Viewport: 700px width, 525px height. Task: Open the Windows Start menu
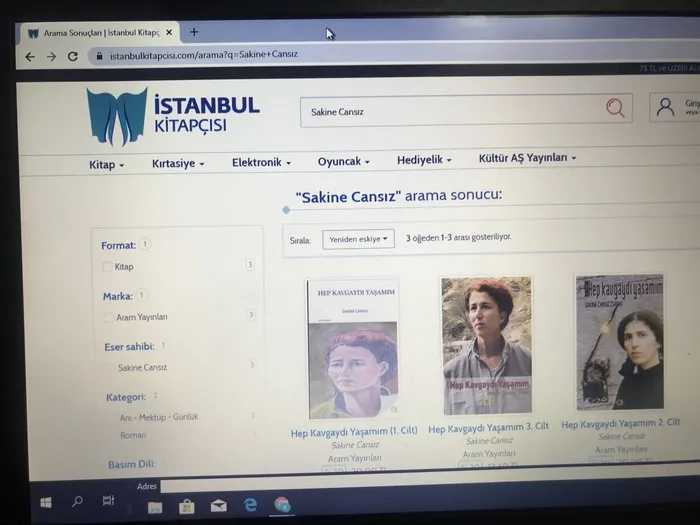[x=46, y=503]
